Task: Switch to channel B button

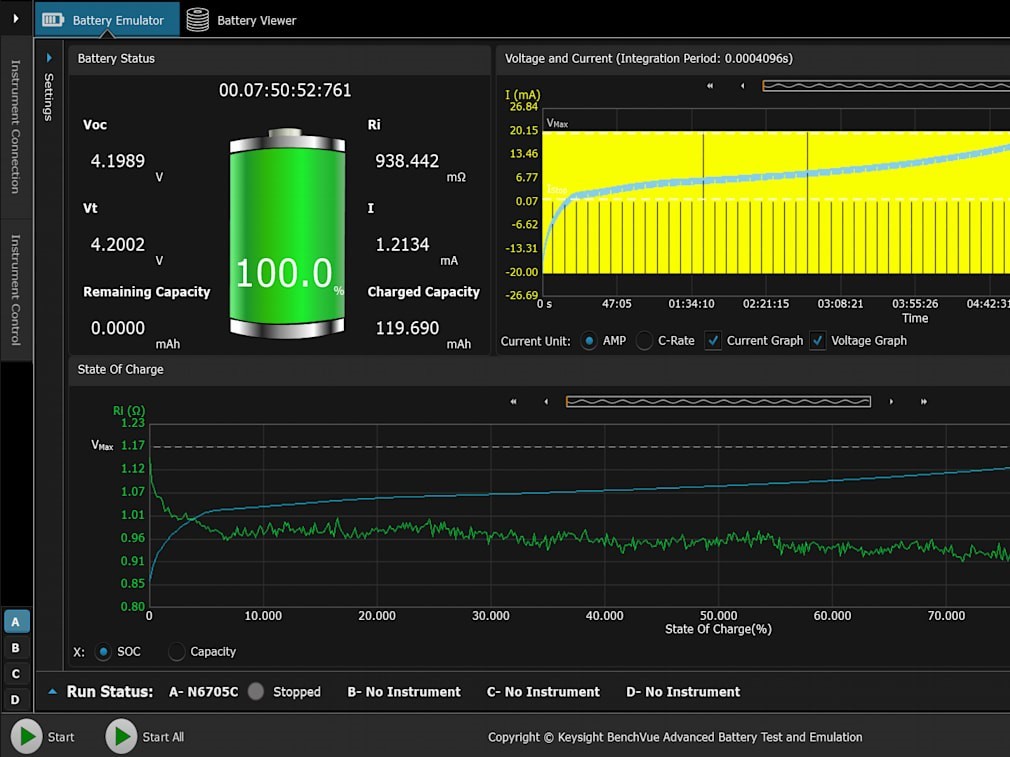Action: coord(15,648)
